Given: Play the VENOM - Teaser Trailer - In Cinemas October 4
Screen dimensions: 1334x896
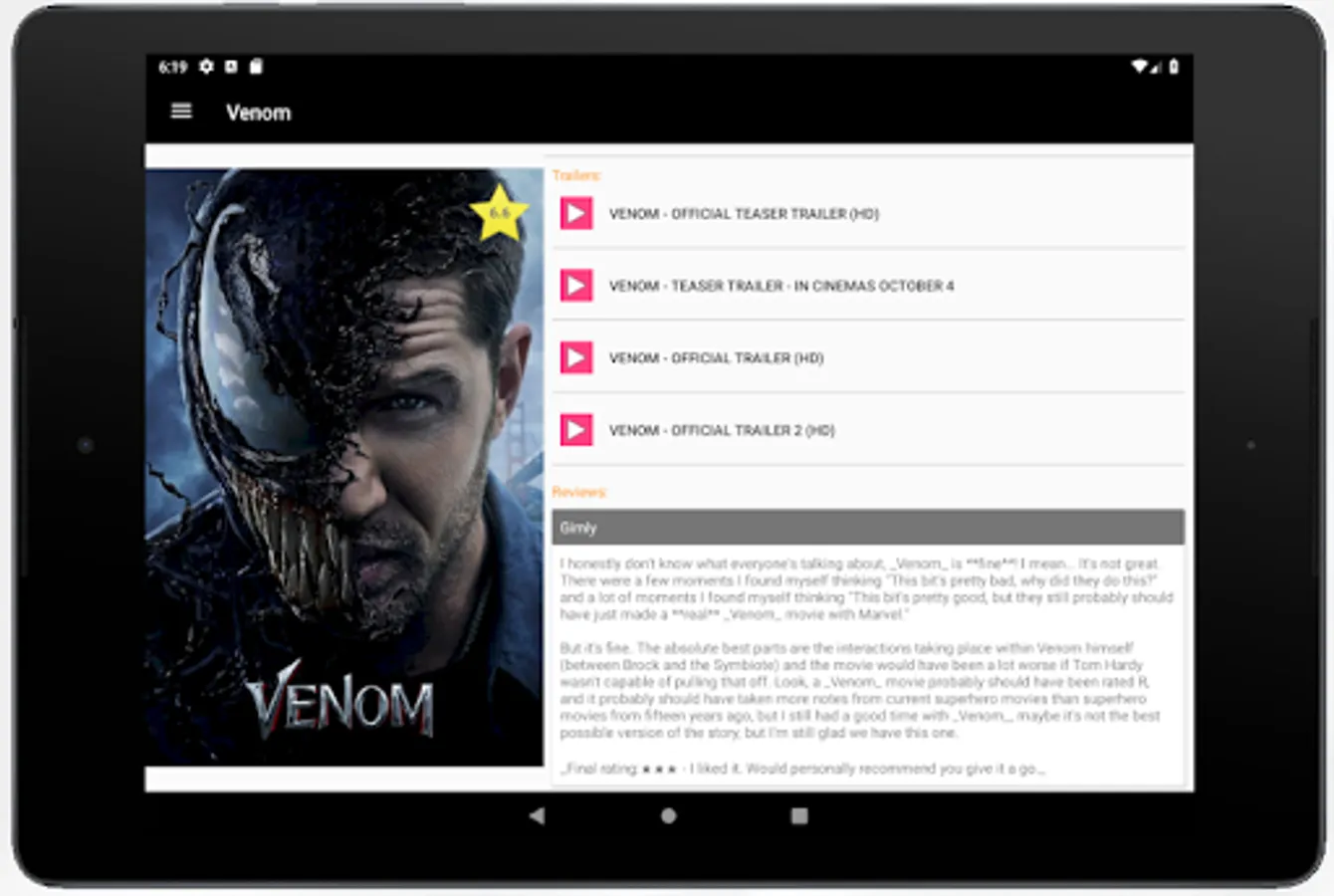Looking at the screenshot, I should pos(575,286).
